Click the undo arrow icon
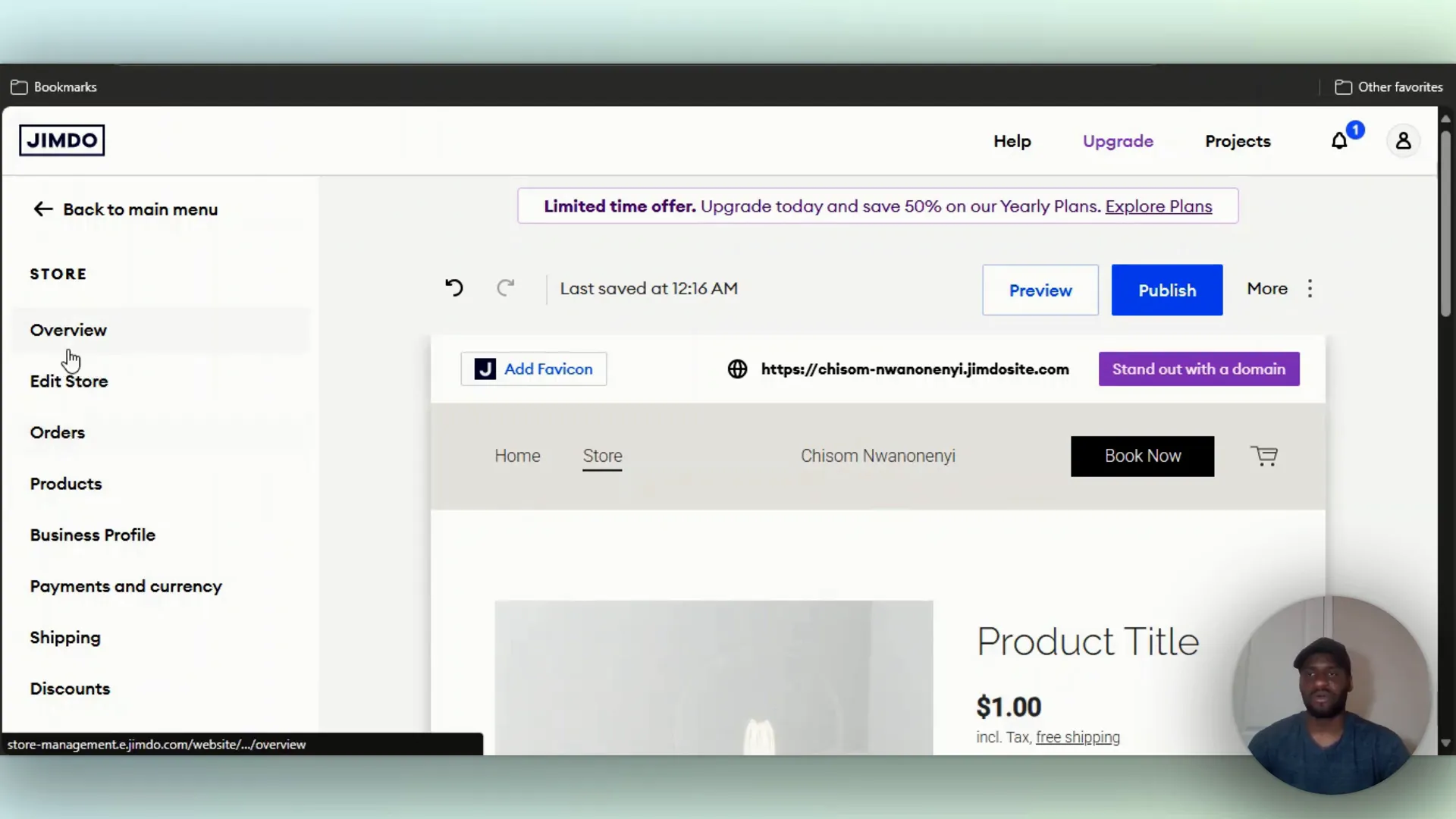 click(453, 288)
